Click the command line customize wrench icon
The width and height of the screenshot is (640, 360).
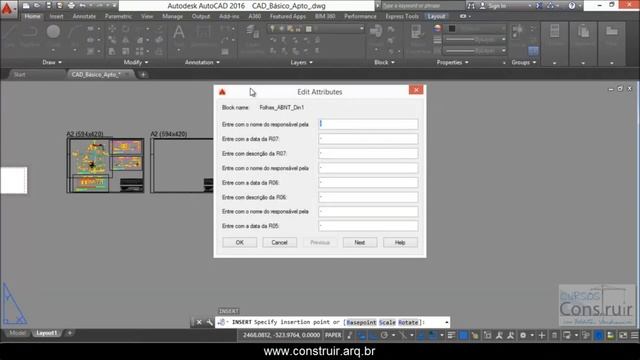tap(210, 322)
